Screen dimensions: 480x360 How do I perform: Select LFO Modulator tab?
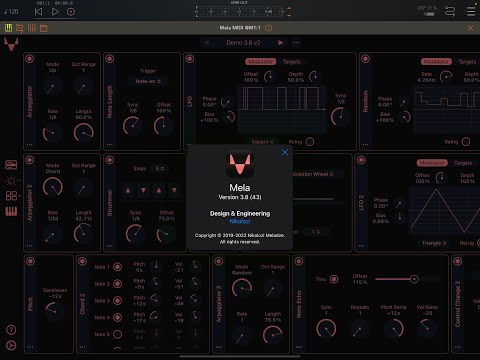pyautogui.click(x=260, y=62)
